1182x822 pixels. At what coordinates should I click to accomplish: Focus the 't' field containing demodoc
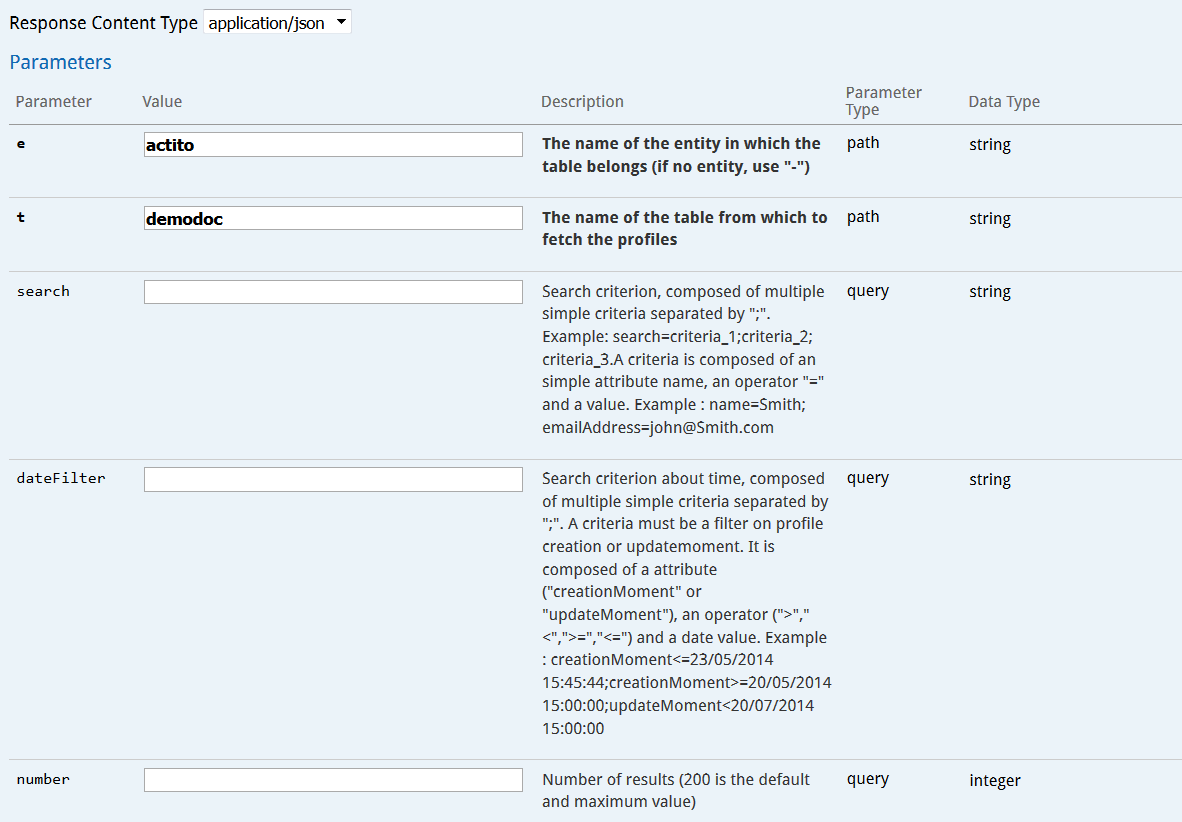coord(333,219)
